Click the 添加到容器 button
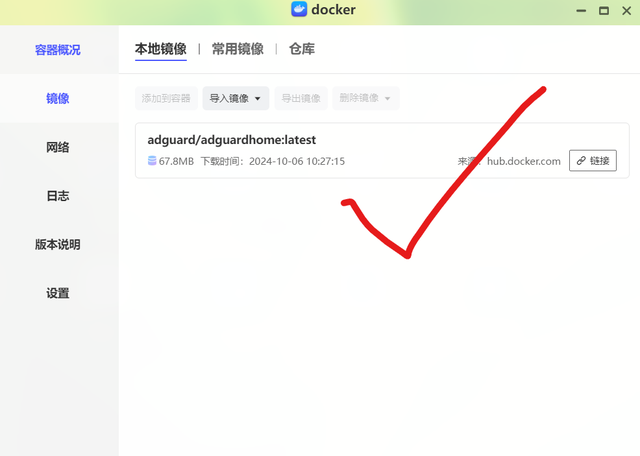 coord(166,98)
